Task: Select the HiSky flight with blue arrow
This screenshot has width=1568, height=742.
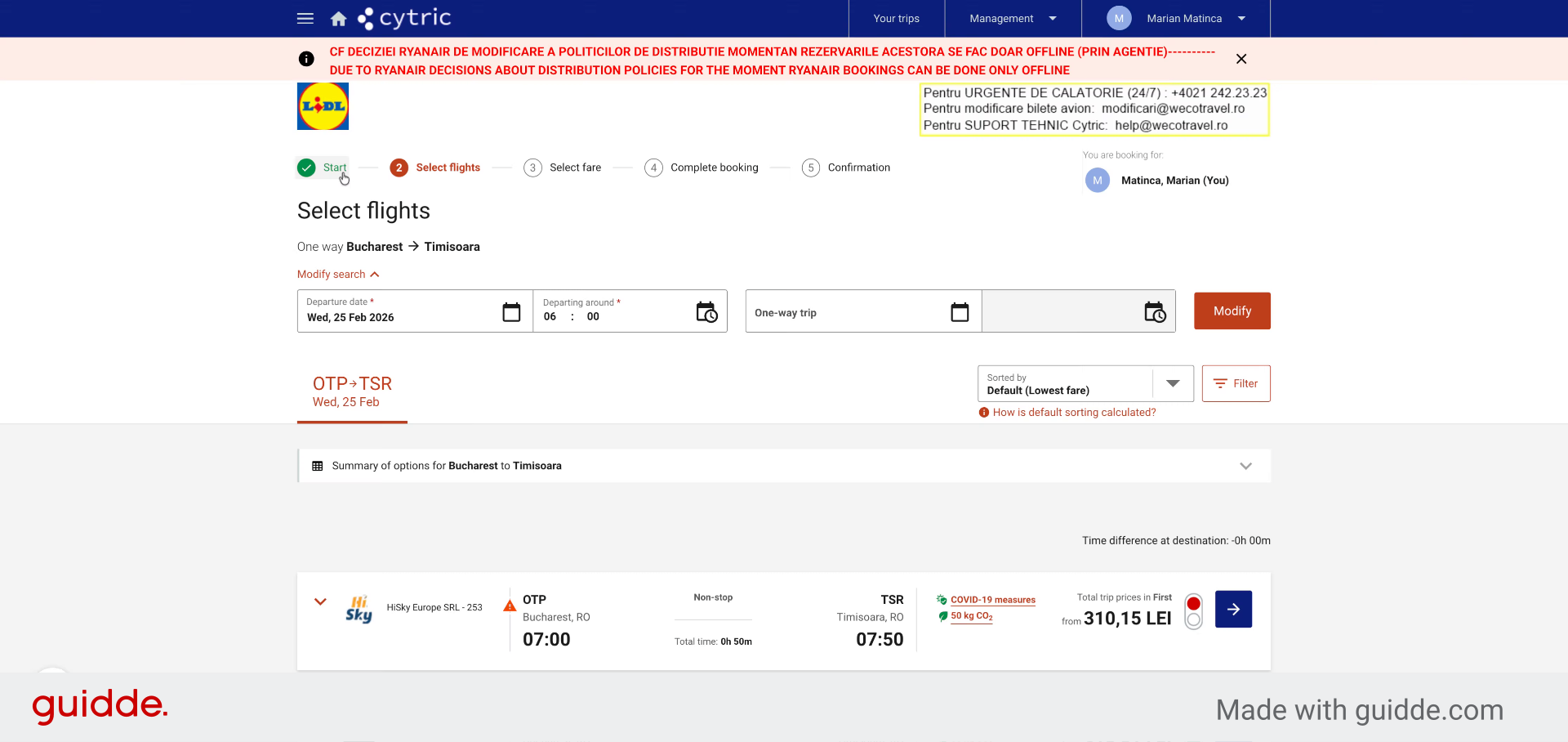Action: coord(1233,609)
